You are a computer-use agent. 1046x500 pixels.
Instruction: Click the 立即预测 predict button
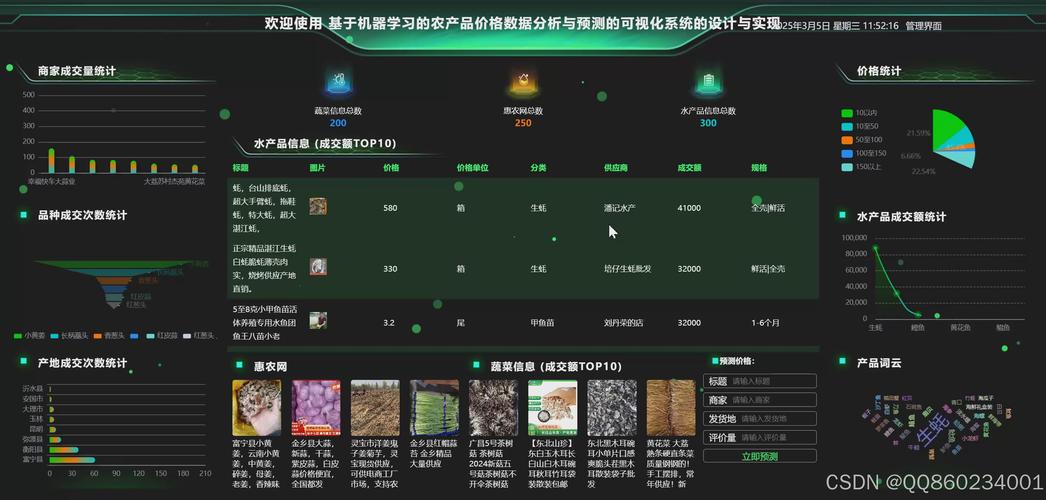tap(760, 457)
